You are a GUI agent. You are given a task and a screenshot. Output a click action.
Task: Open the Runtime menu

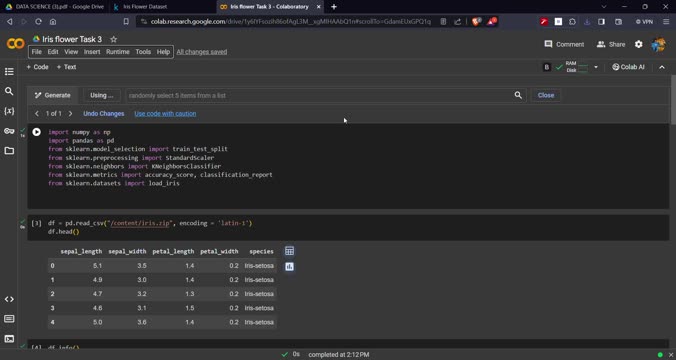[118, 52]
